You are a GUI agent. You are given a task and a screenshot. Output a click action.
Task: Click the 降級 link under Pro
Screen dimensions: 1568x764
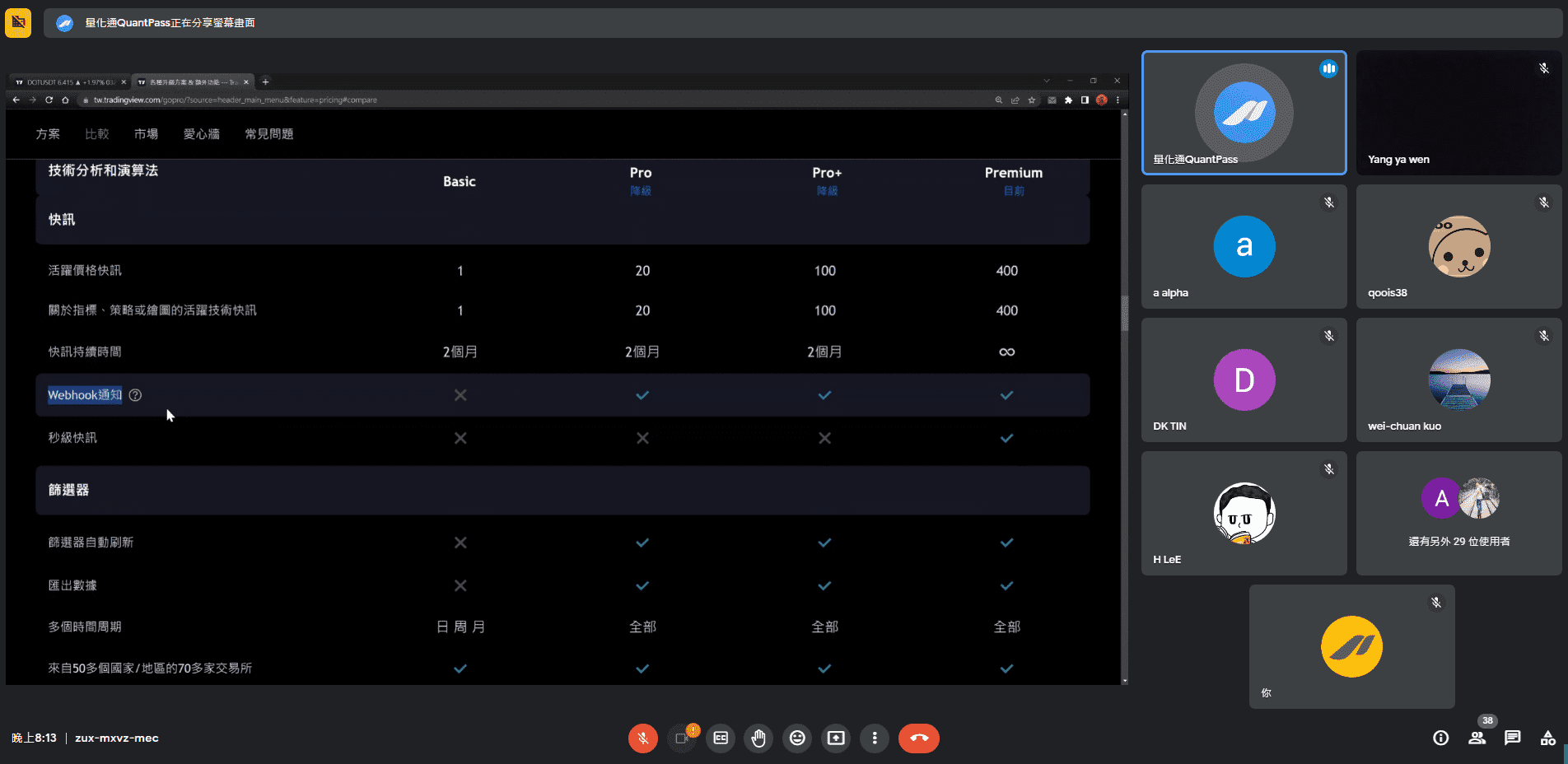coord(641,191)
